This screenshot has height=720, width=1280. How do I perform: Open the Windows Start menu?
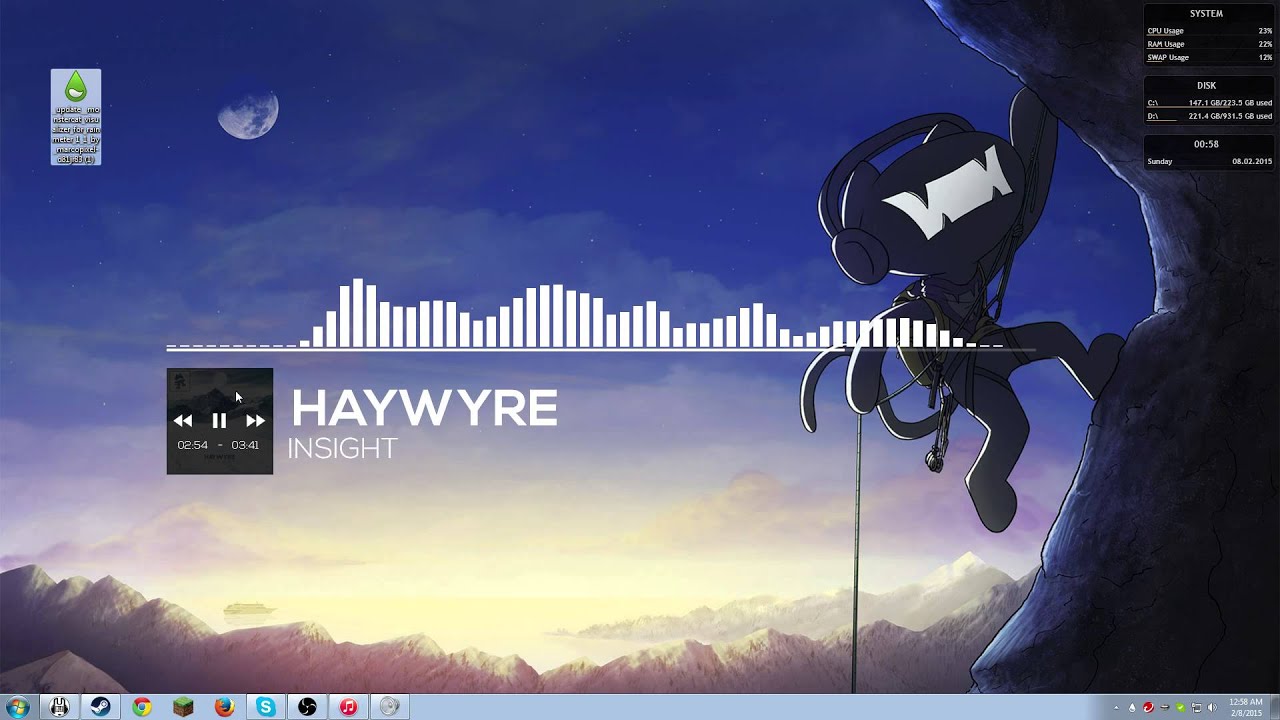(17, 707)
